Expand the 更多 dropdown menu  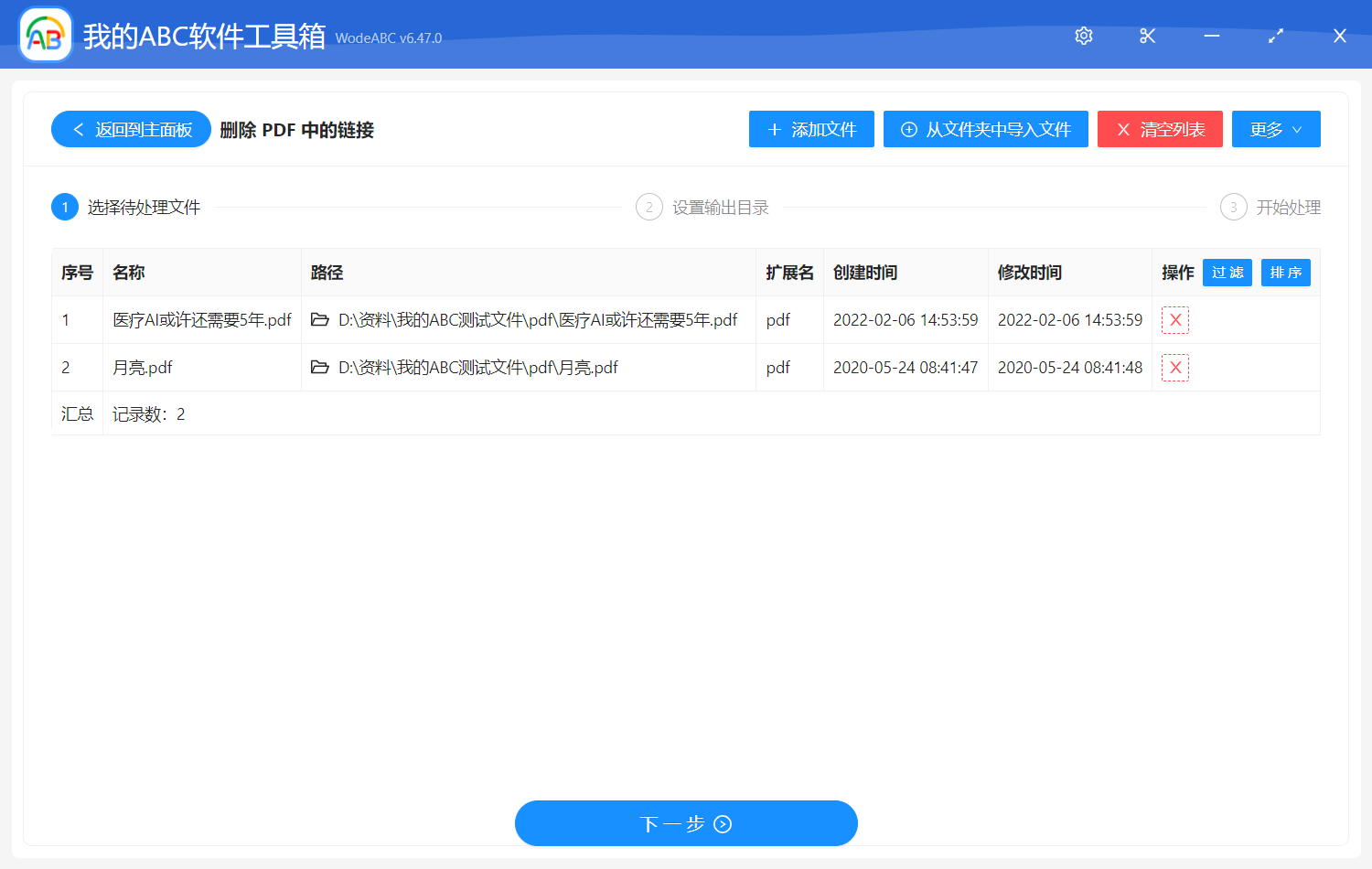pos(1276,129)
